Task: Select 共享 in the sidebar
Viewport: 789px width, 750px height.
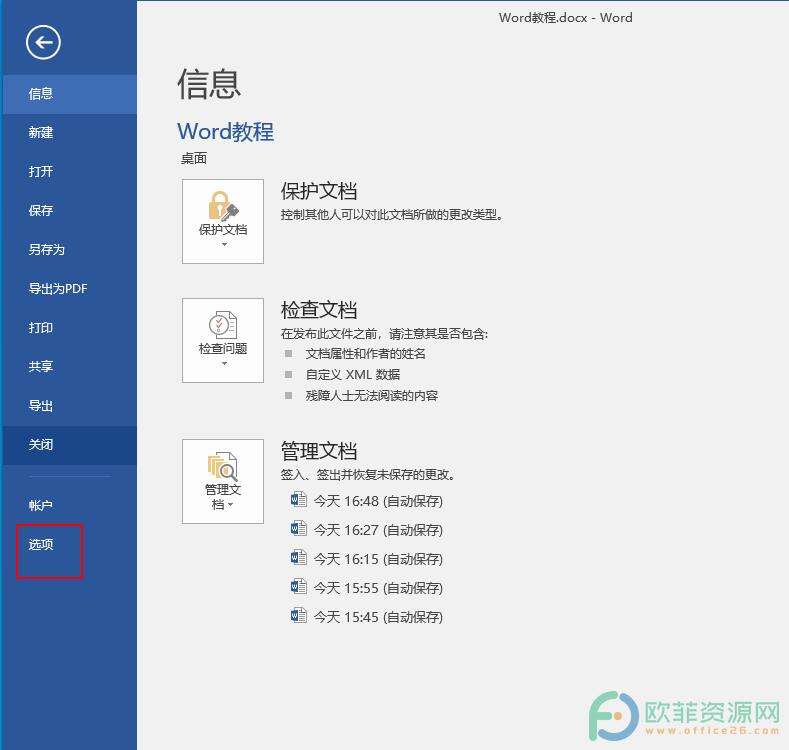Action: [x=69, y=366]
